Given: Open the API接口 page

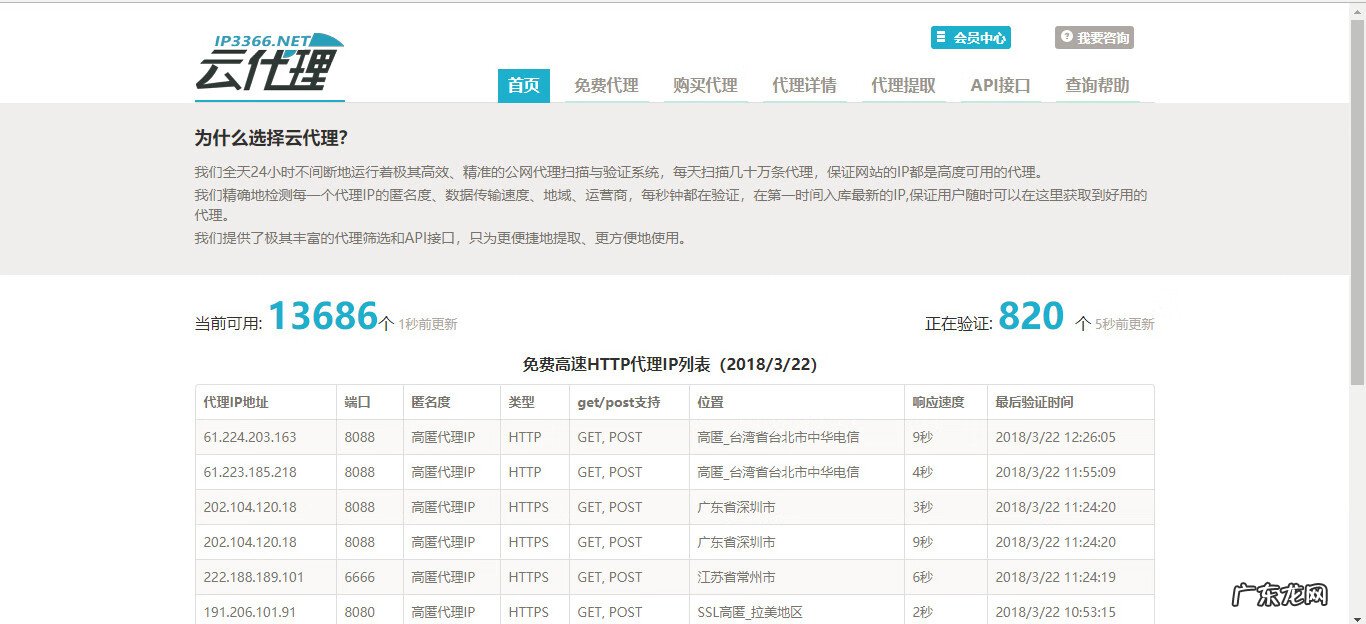Looking at the screenshot, I should 1000,85.
